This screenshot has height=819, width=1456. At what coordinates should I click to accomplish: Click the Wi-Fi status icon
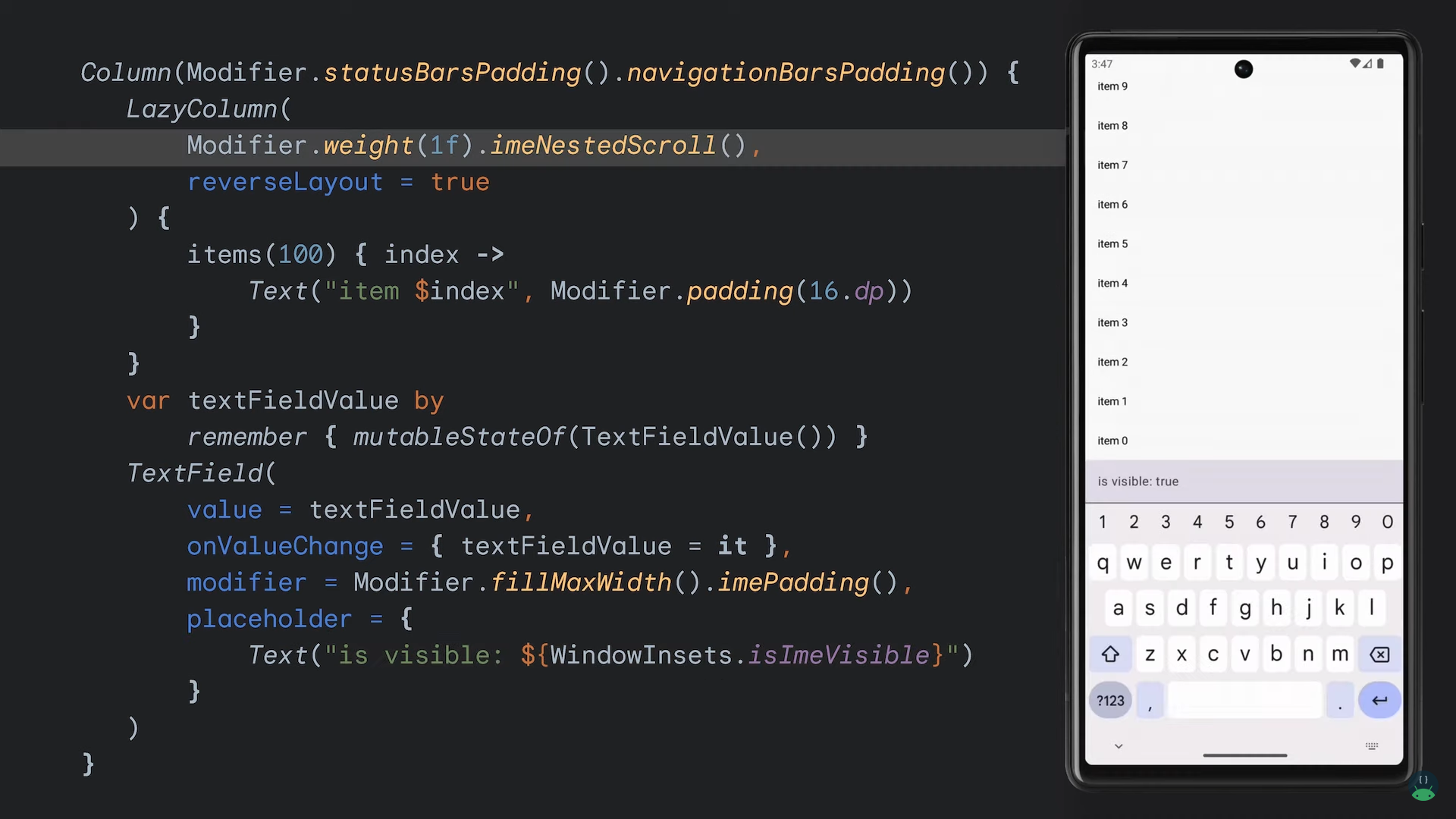tap(1355, 64)
